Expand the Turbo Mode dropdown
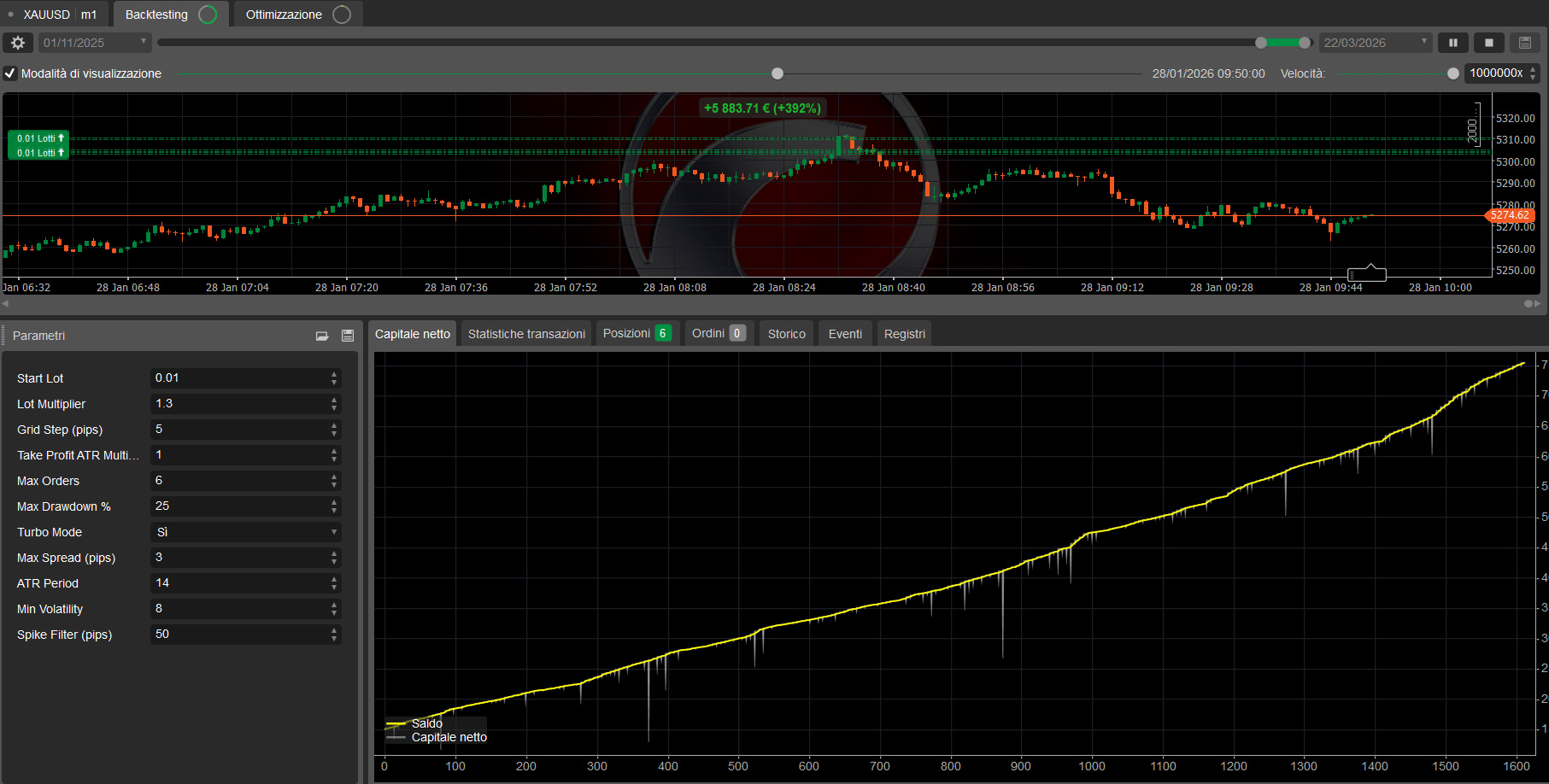This screenshot has height=784, width=1549. click(x=246, y=532)
